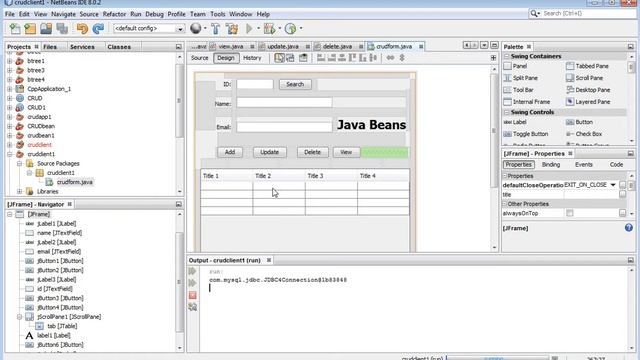Select Scroll Pane component in Palette
Viewport: 640px width, 360px height.
click(x=584, y=78)
